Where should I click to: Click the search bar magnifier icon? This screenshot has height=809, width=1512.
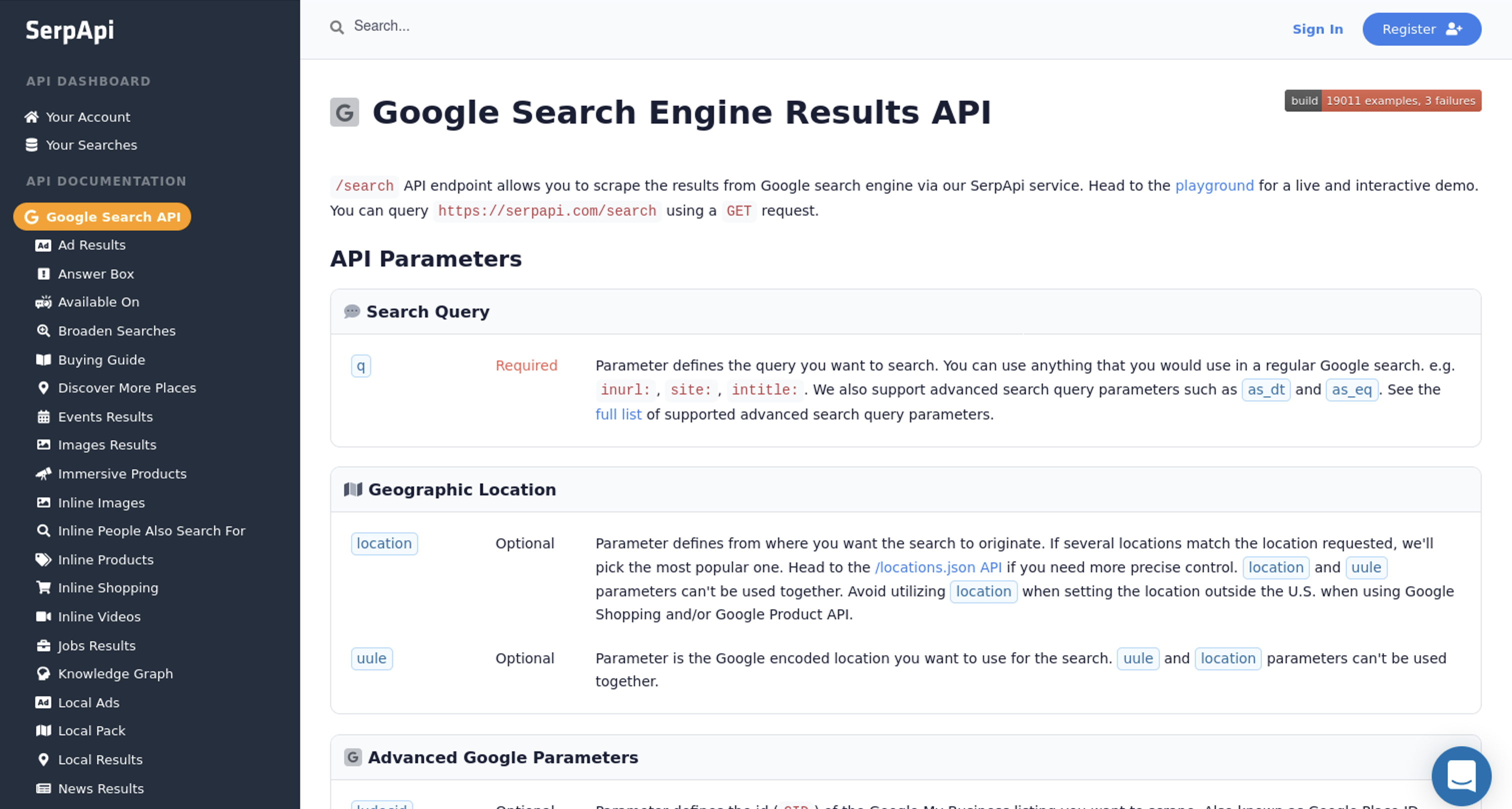(336, 26)
